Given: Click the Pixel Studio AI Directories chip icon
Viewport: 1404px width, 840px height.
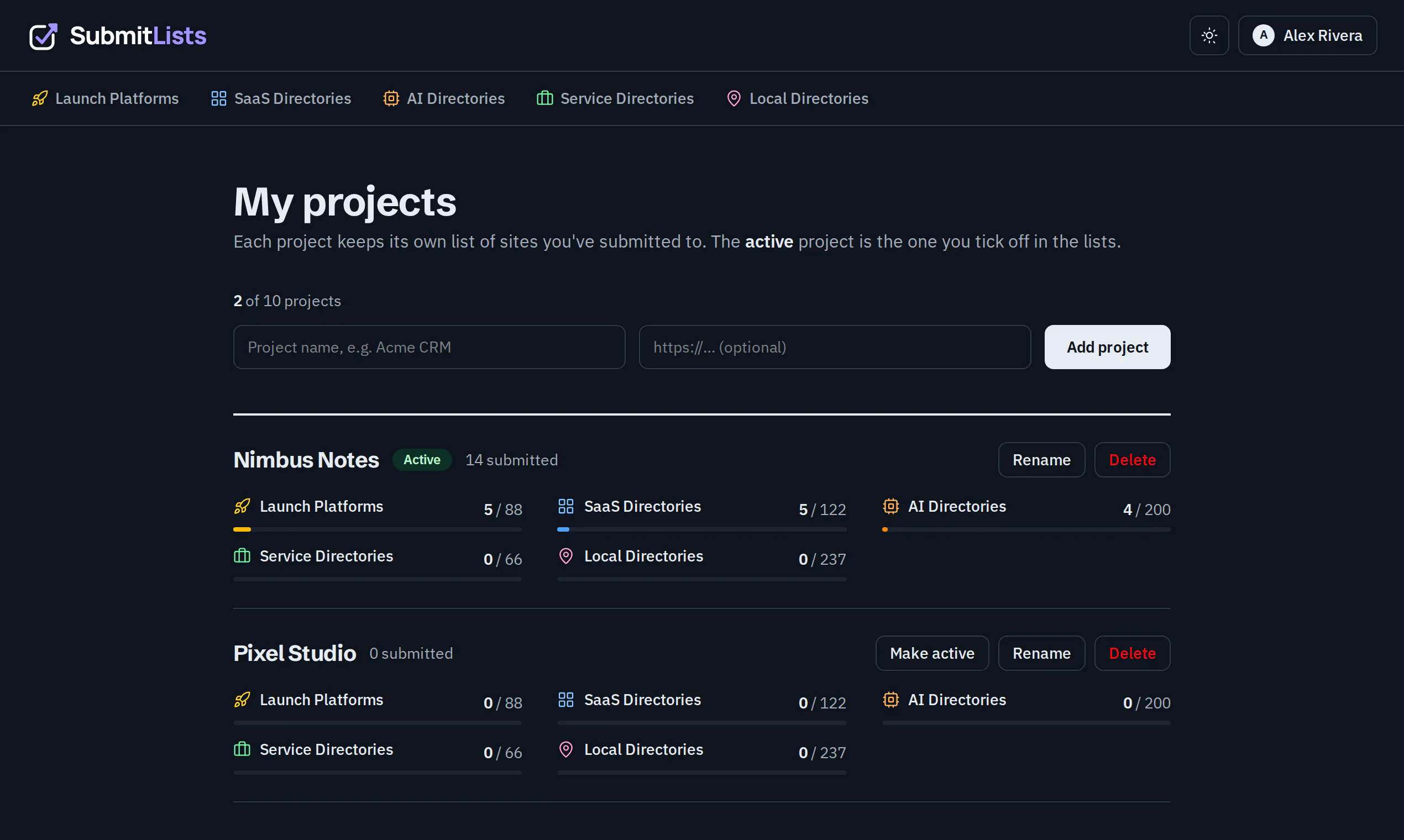Looking at the screenshot, I should (890, 700).
